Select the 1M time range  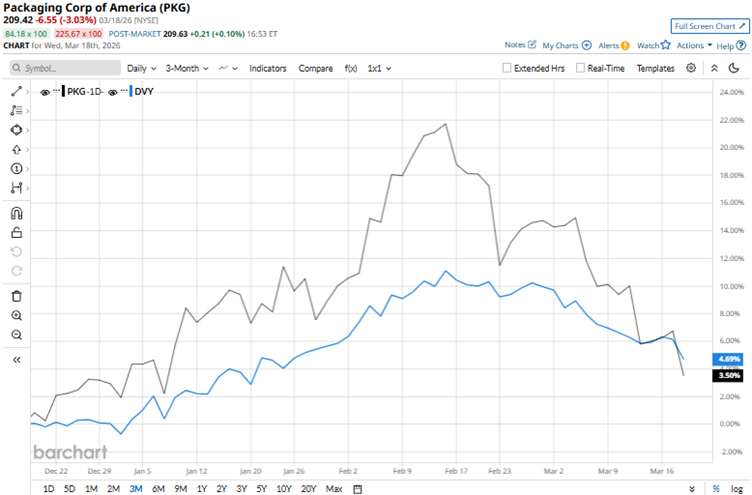(x=91, y=489)
